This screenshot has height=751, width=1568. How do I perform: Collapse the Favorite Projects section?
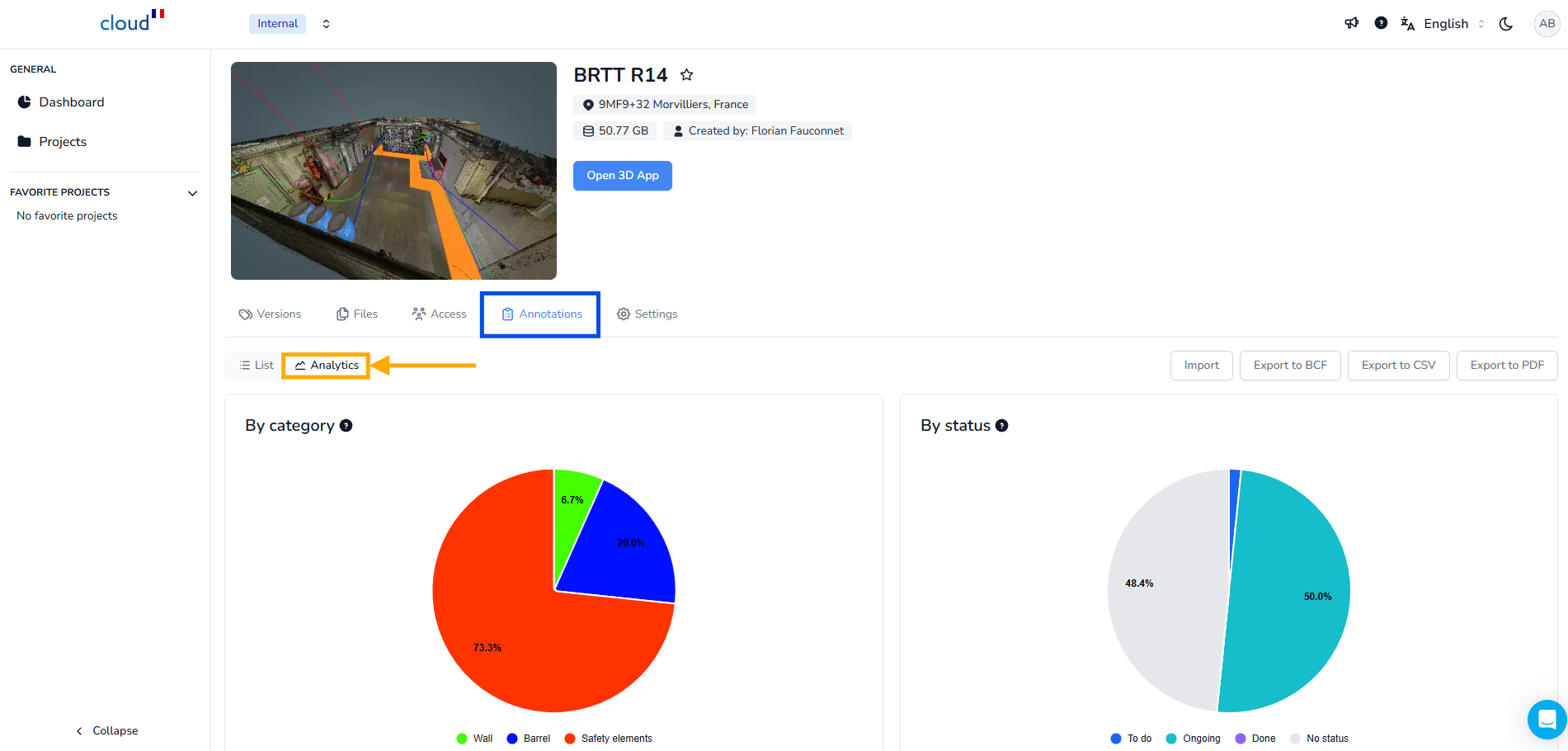(x=192, y=193)
